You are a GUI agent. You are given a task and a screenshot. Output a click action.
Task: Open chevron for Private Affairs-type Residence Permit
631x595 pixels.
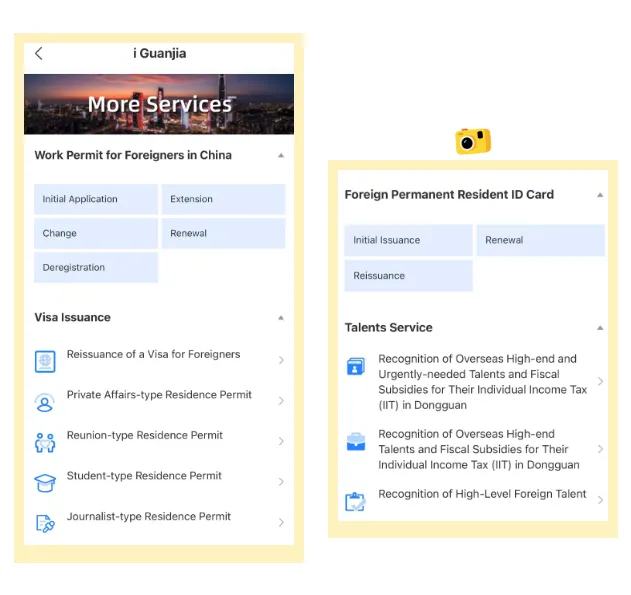pos(281,401)
